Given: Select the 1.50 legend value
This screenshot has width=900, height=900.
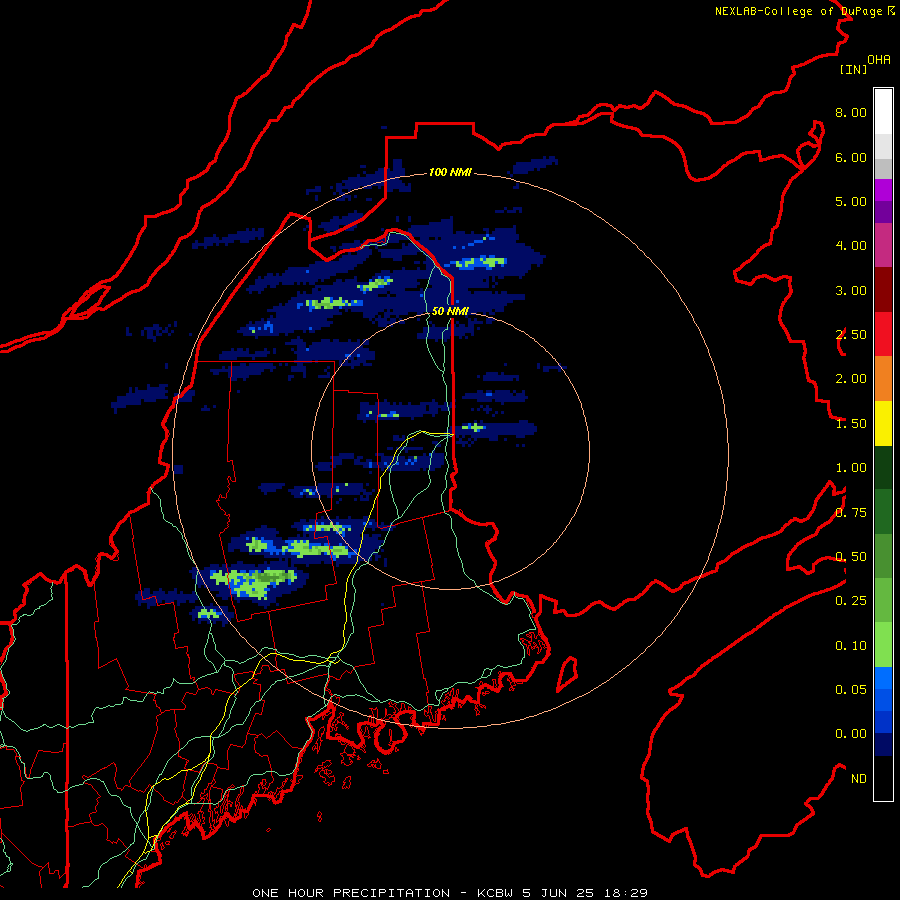Looking at the screenshot, I should [x=851, y=424].
